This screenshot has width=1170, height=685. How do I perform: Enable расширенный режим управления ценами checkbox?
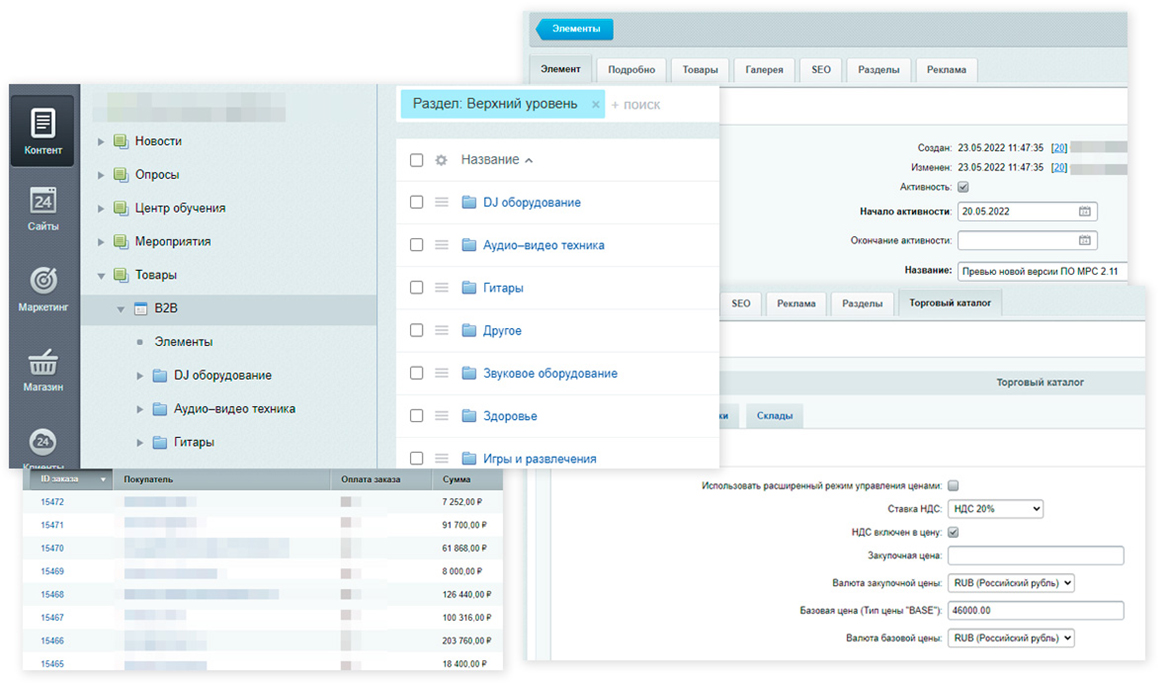point(953,486)
